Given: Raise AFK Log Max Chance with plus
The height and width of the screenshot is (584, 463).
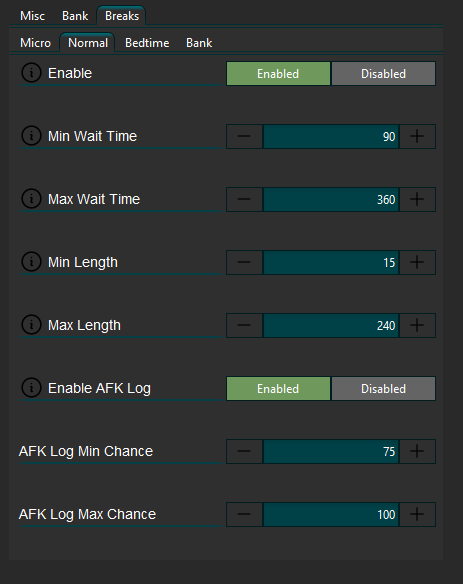Looking at the screenshot, I should click(417, 514).
